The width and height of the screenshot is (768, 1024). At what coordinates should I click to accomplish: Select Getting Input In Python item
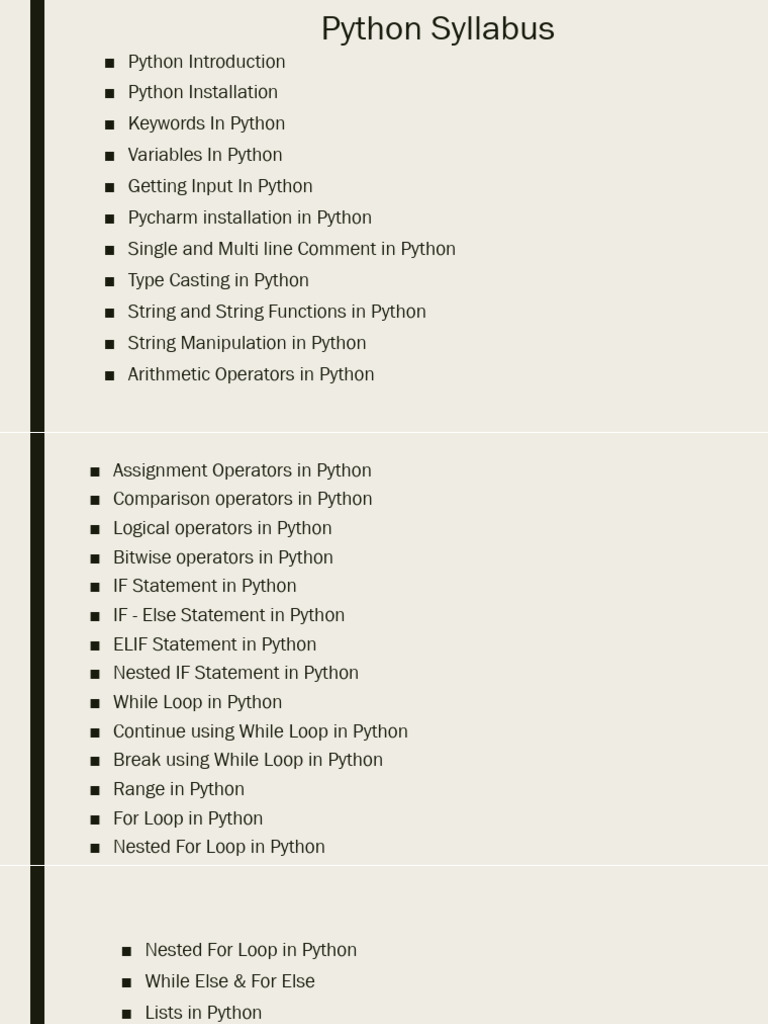220,186
